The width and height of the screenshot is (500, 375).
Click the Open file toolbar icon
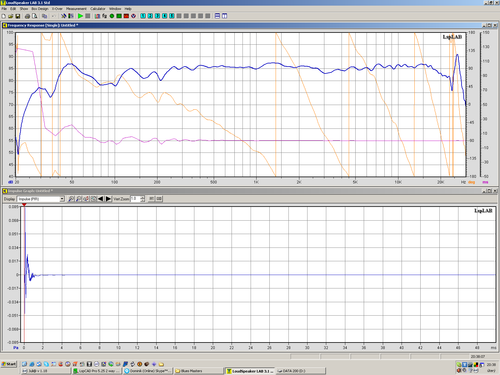[x=11, y=16]
